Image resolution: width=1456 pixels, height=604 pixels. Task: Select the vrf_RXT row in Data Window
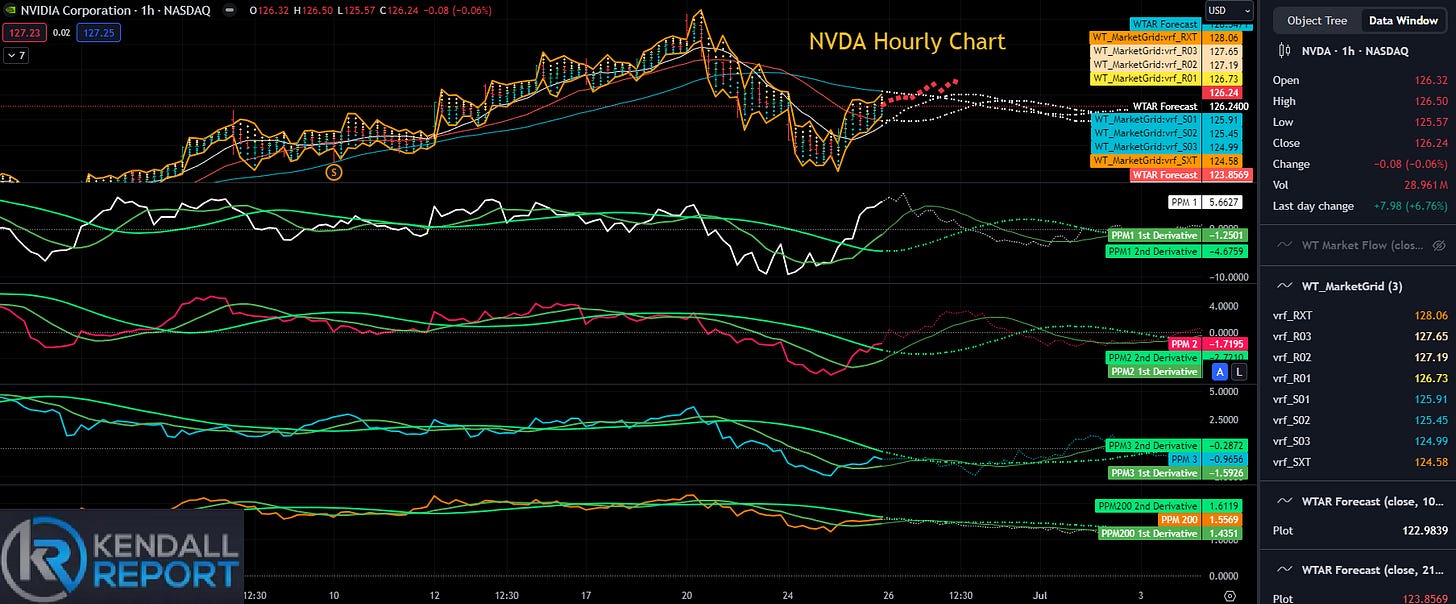click(x=1362, y=315)
